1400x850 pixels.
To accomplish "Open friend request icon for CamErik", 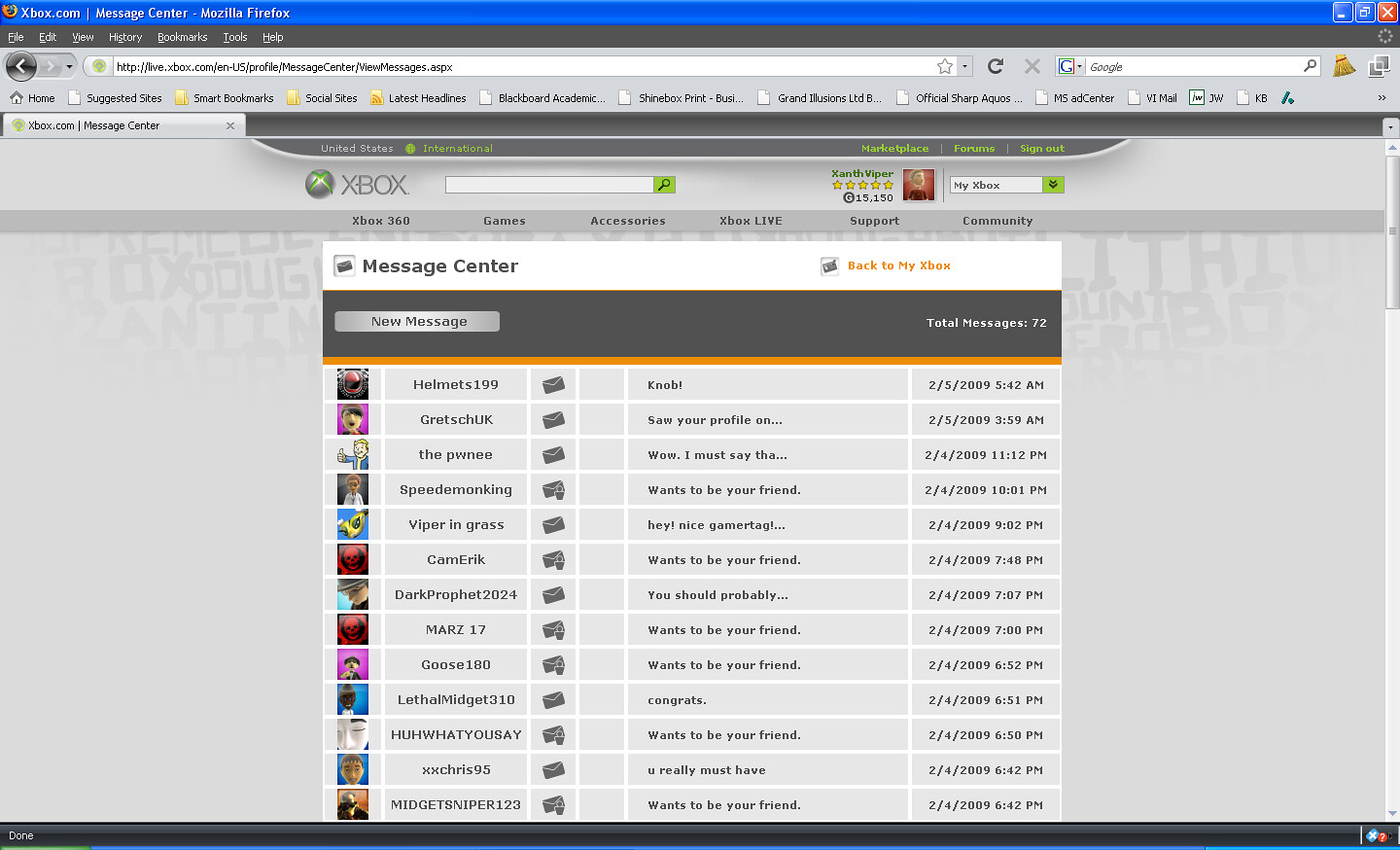I will [x=553, y=560].
